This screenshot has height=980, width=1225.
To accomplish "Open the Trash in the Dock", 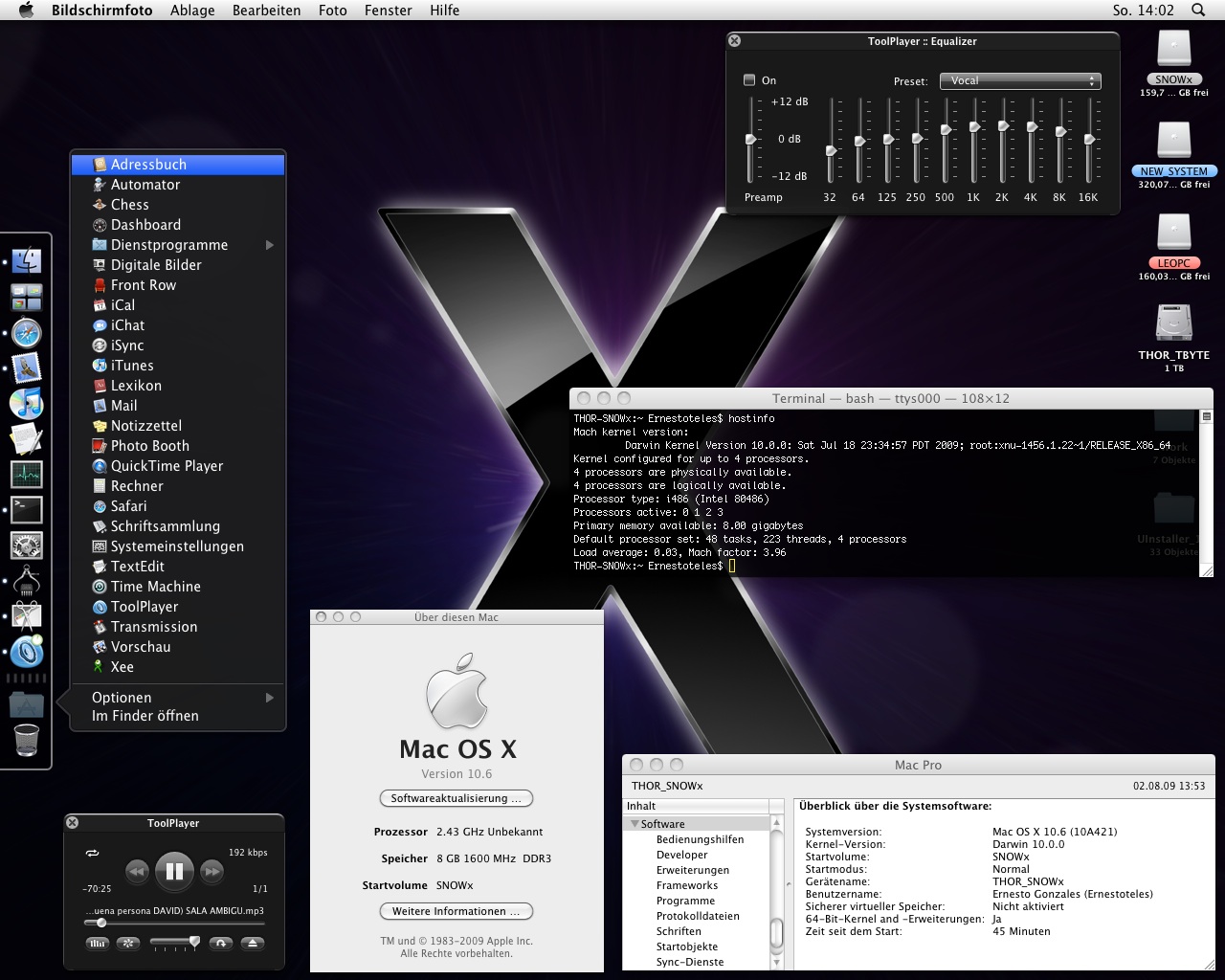I will pos(27,740).
